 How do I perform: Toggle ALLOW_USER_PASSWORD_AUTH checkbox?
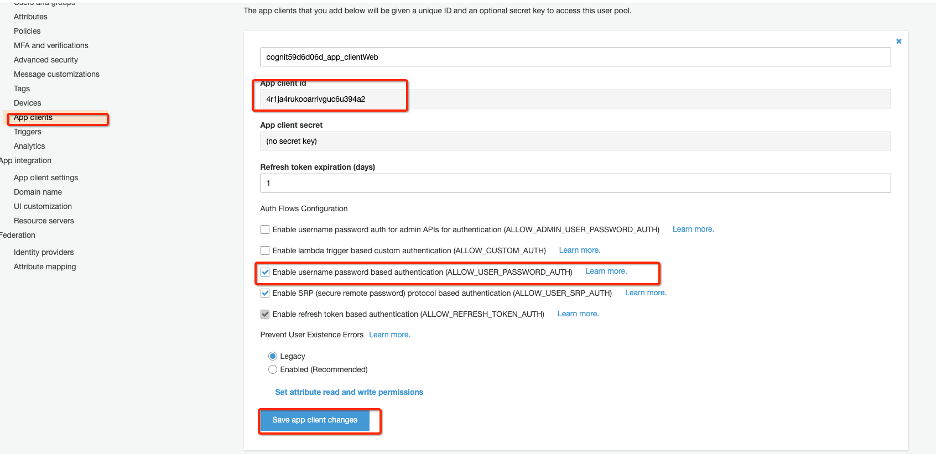coord(265,271)
